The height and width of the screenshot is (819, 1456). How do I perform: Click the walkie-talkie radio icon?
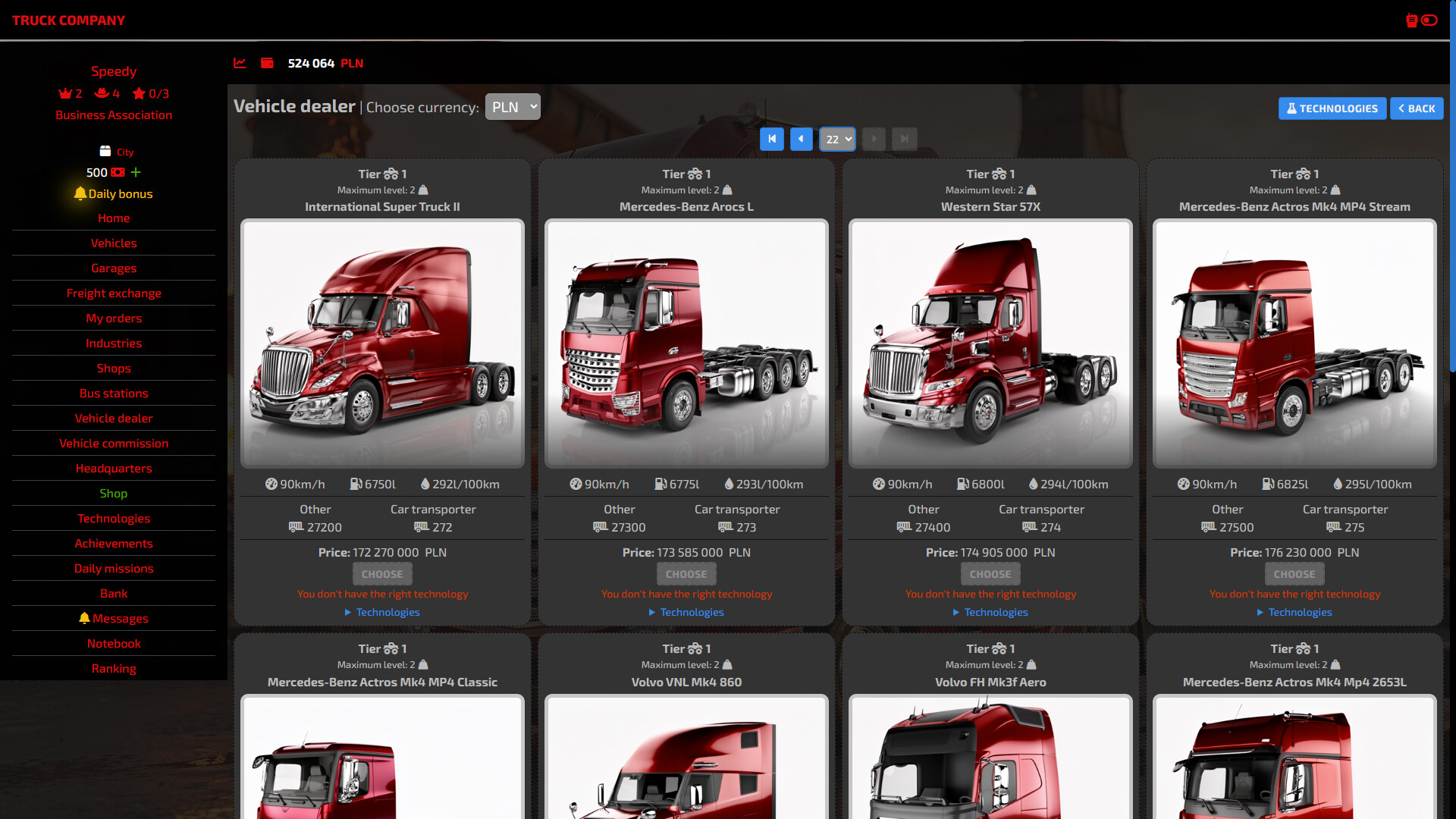(x=1411, y=20)
